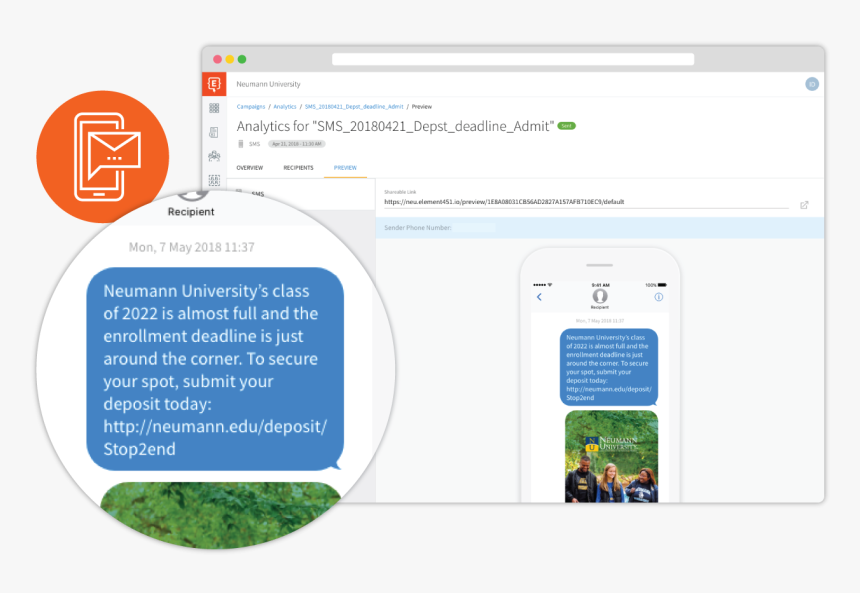The height and width of the screenshot is (593, 860).
Task: Tap the back arrow in phone preview
Action: [x=540, y=297]
